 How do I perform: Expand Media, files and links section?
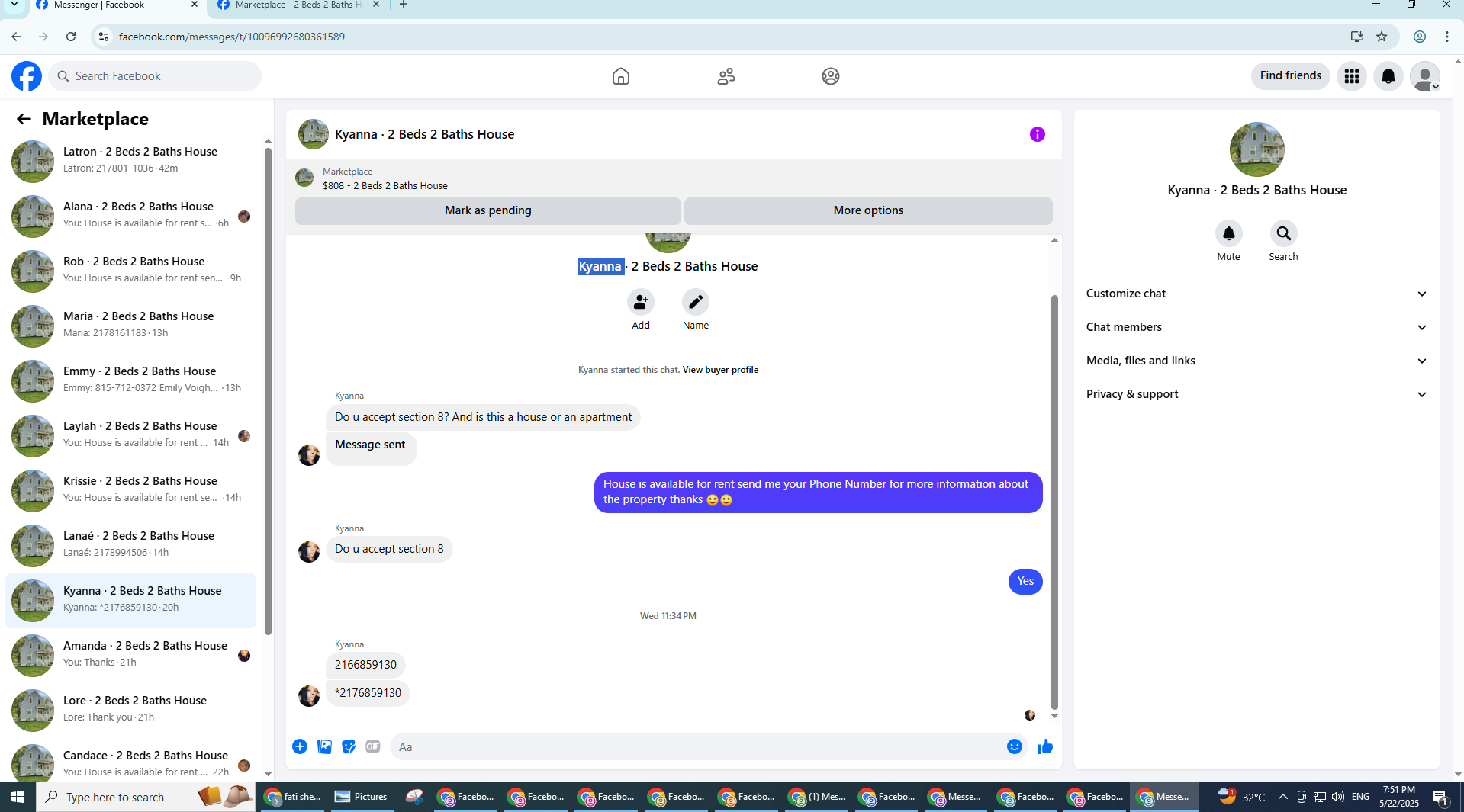[1256, 361]
